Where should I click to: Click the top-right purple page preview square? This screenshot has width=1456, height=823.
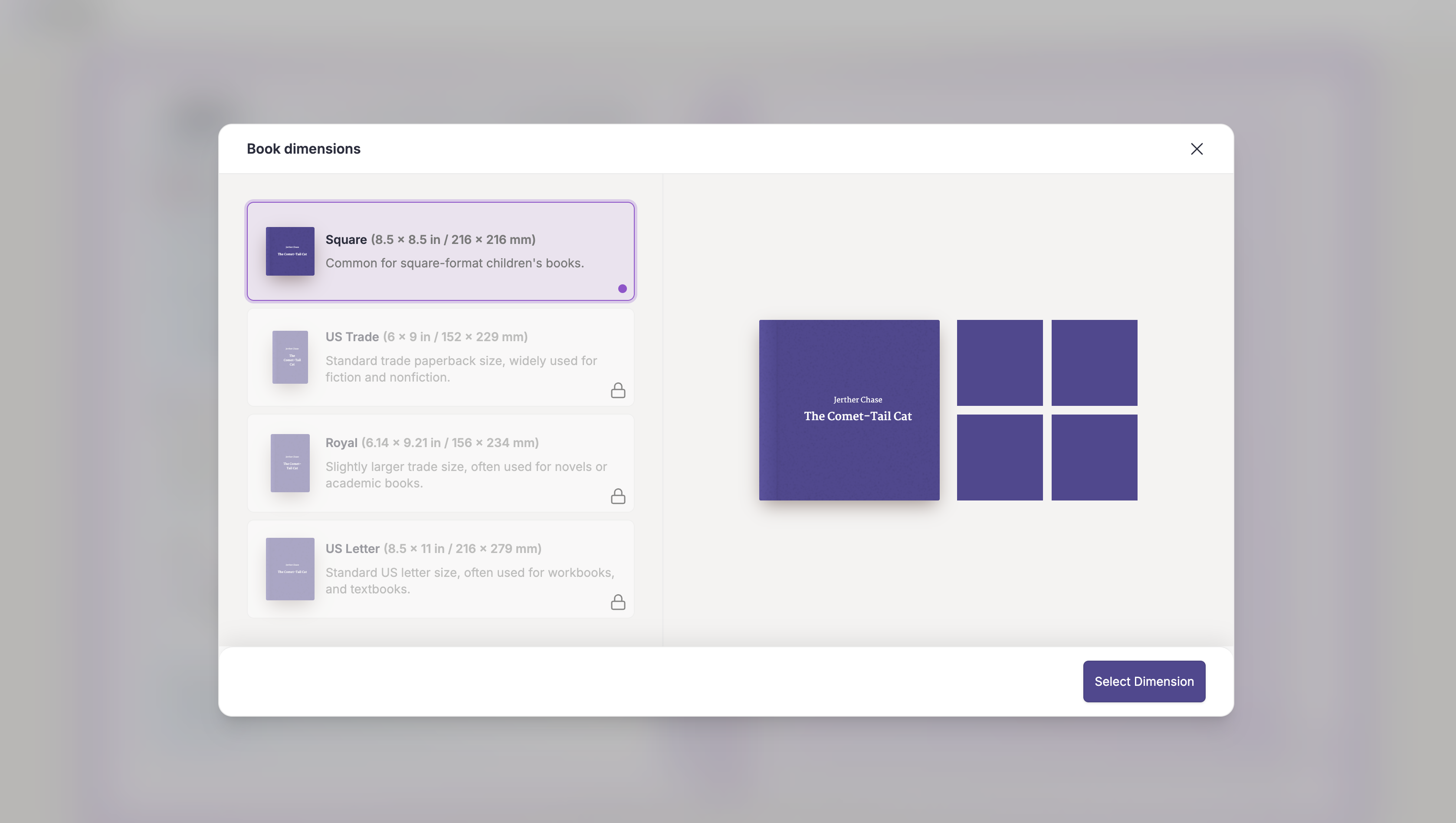(x=1094, y=362)
